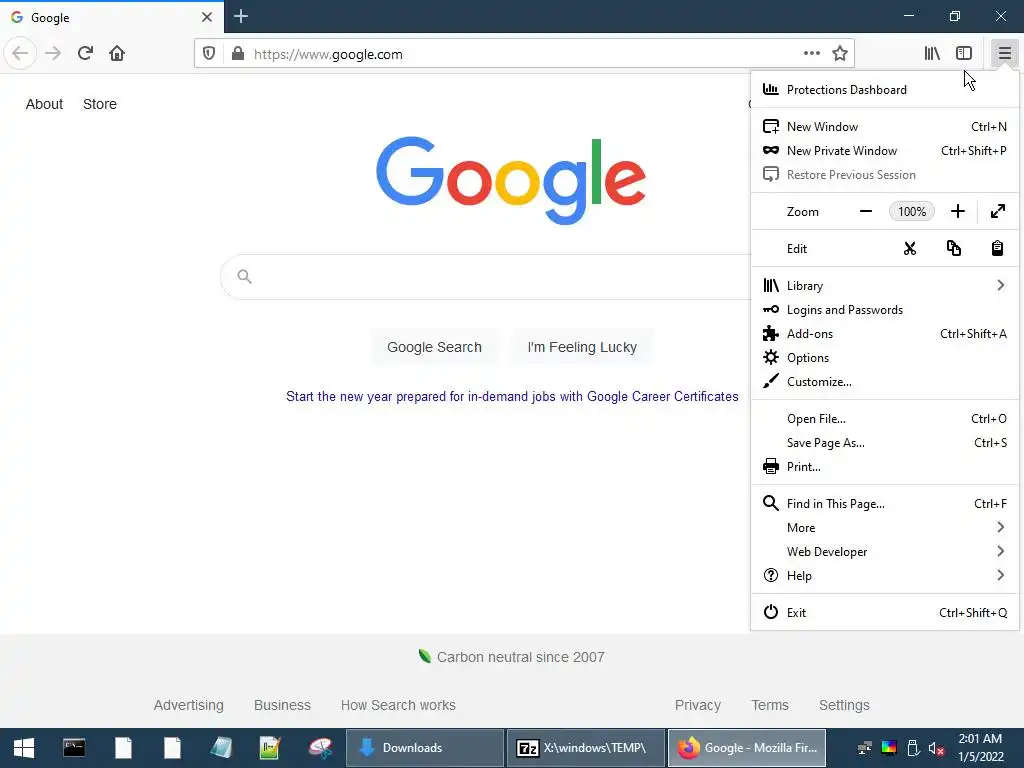
Task: Open the Privacy footer link
Action: coord(698,706)
